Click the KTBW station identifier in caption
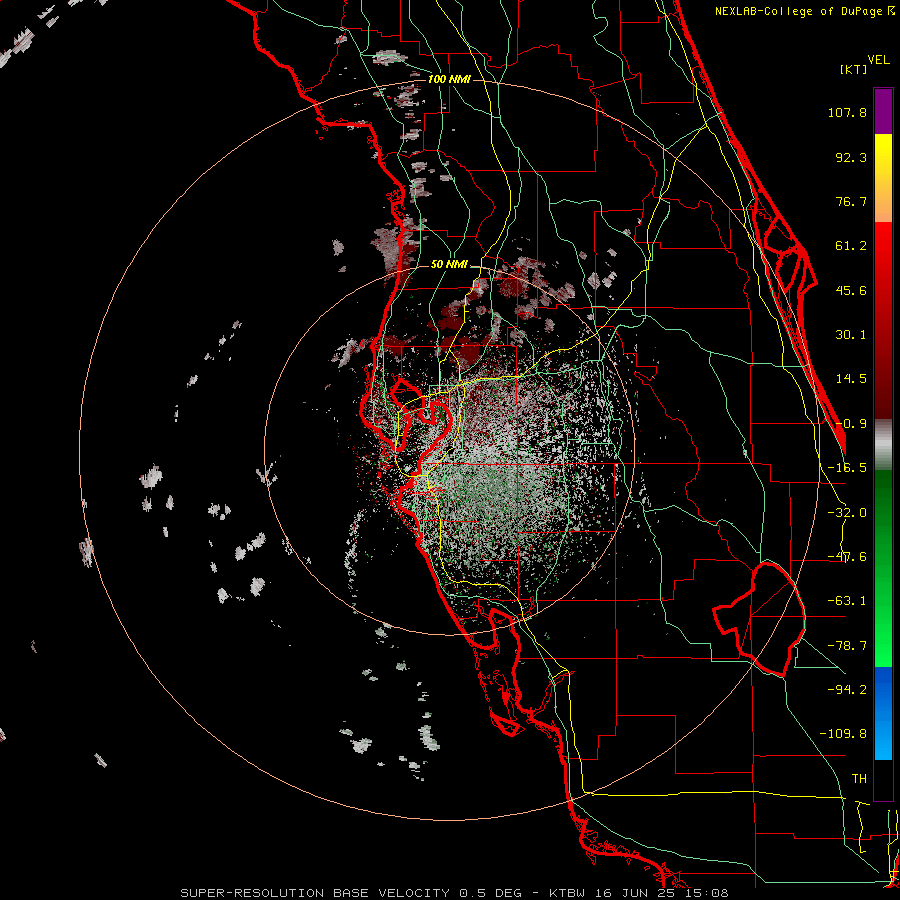Image resolution: width=900 pixels, height=900 pixels. point(567,893)
